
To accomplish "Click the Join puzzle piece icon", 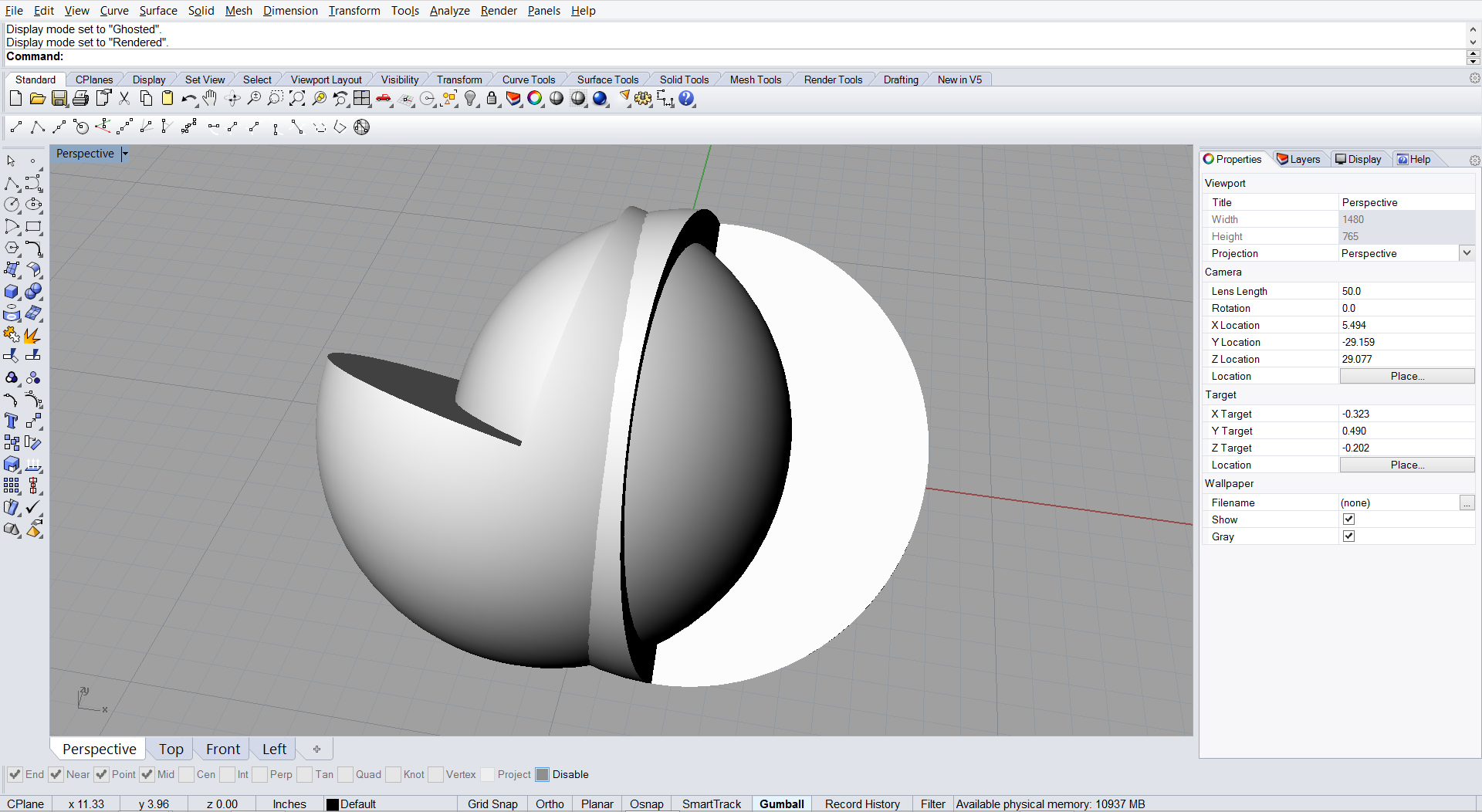I will tap(12, 335).
